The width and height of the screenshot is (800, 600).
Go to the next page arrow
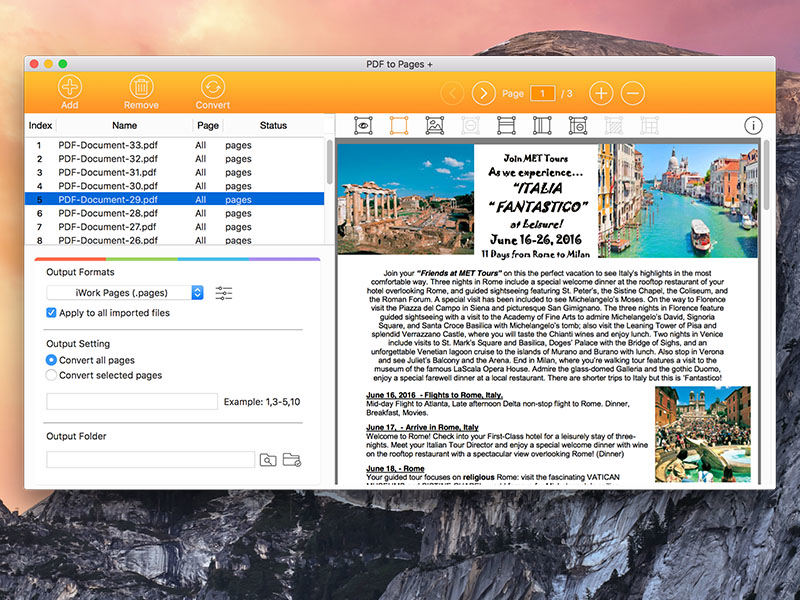pyautogui.click(x=484, y=93)
